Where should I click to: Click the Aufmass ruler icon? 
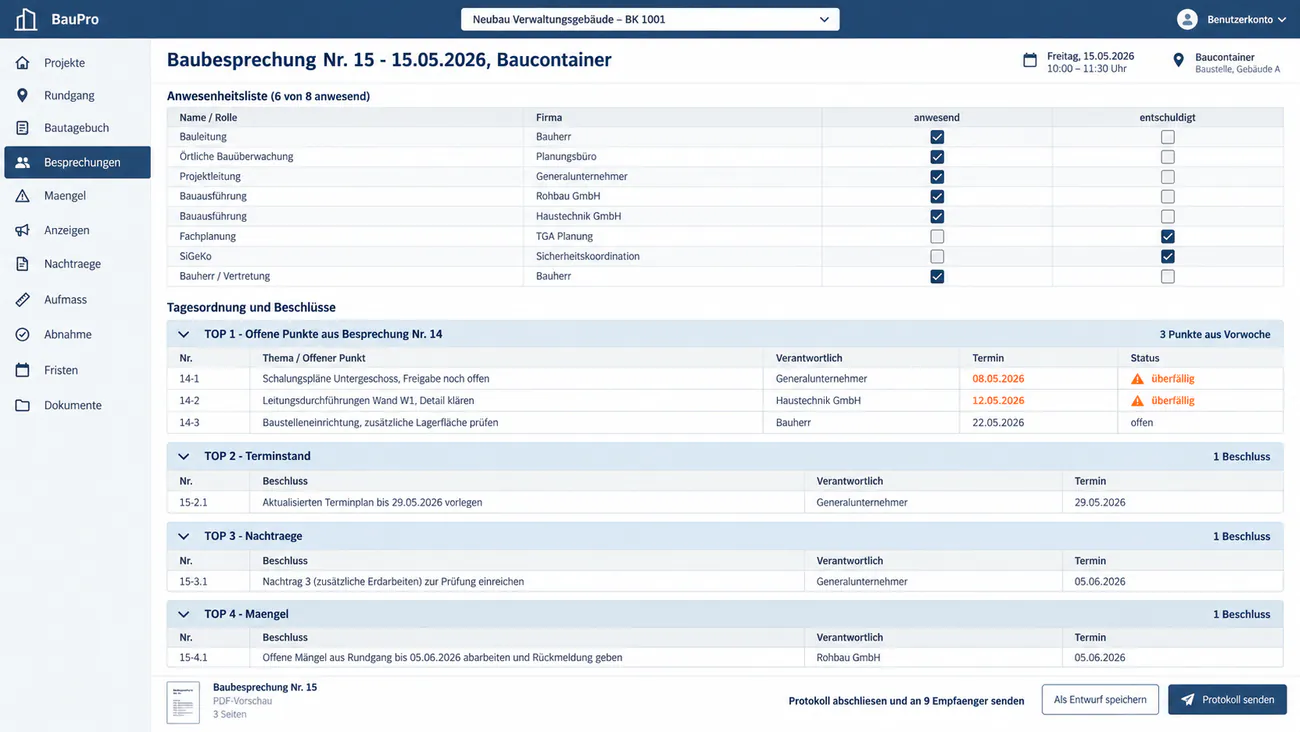[x=23, y=300]
